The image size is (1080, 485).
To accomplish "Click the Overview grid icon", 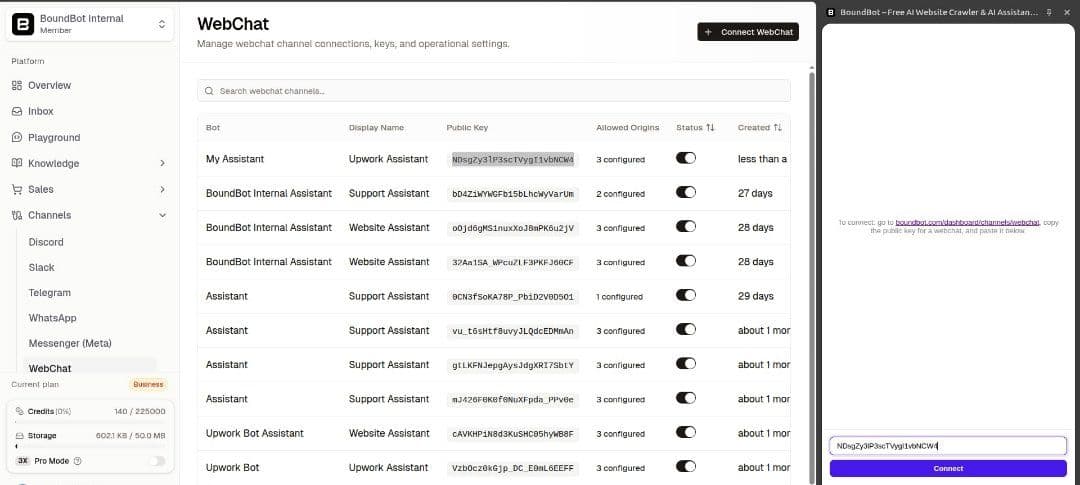I will pyautogui.click(x=17, y=85).
